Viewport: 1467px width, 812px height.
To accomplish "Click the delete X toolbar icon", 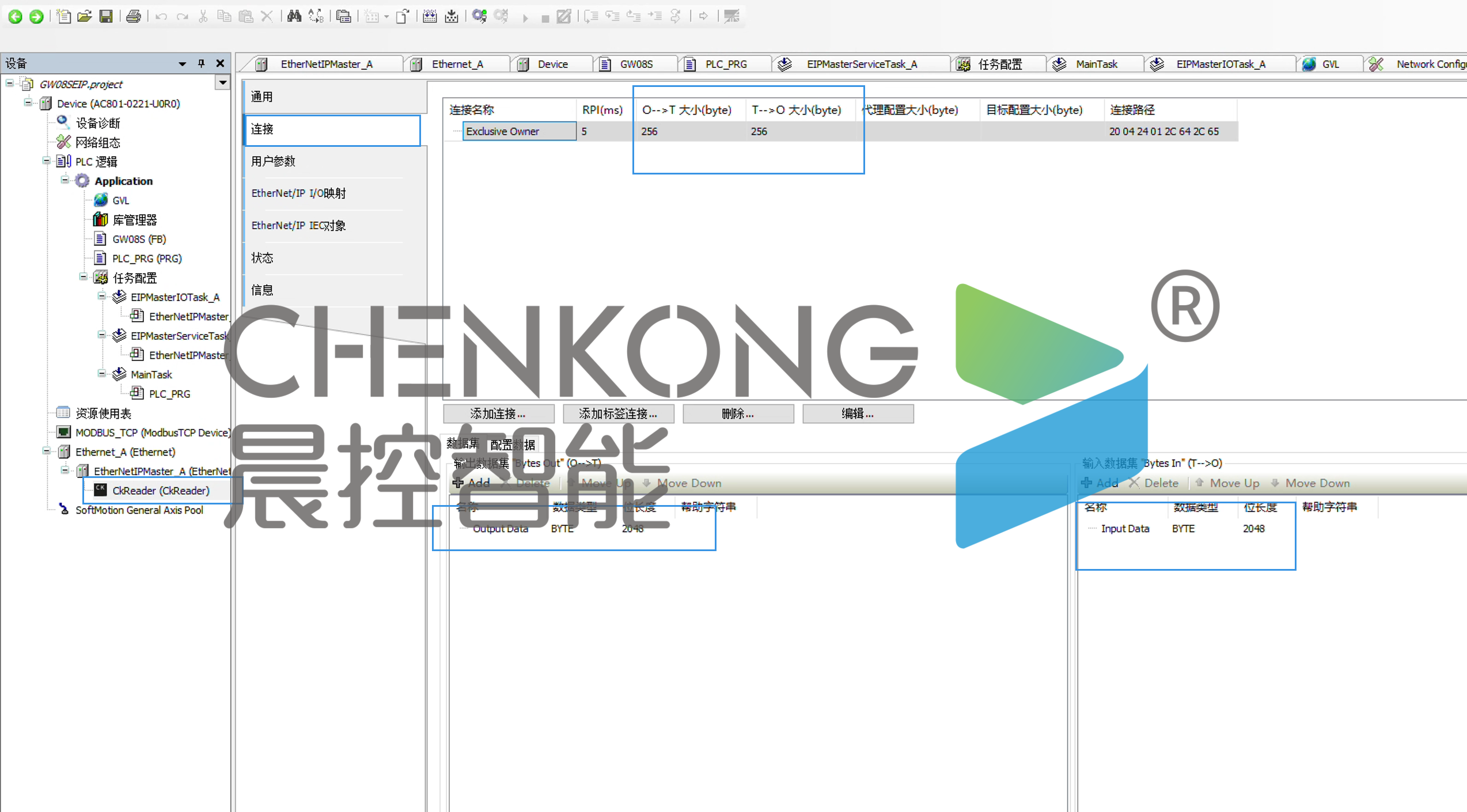I will [267, 16].
